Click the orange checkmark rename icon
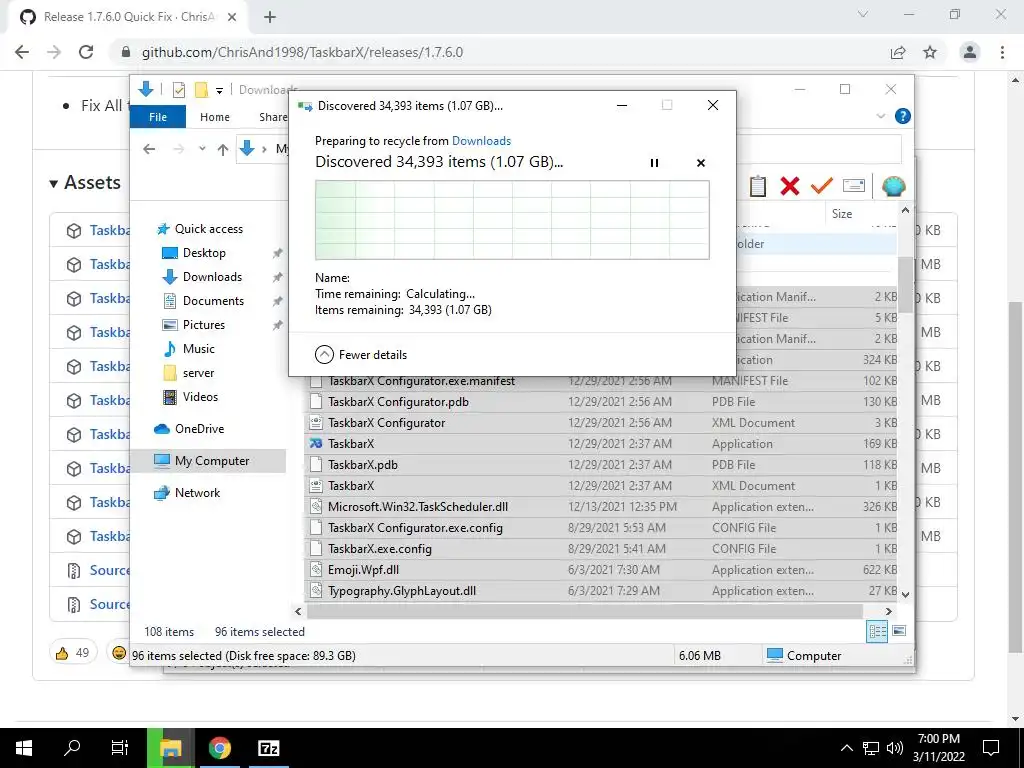1024x768 pixels. point(822,186)
